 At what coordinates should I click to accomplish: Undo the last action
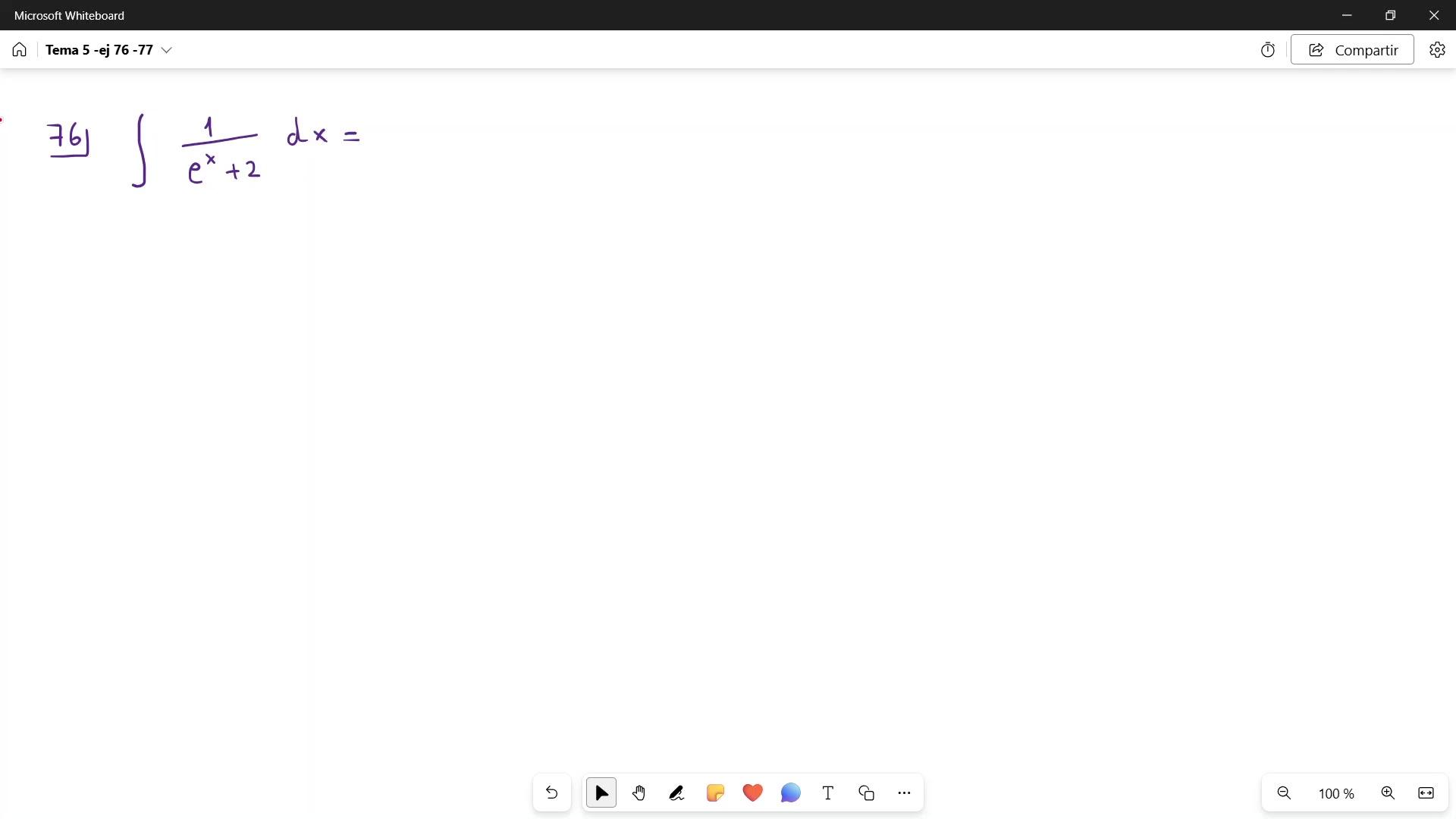click(552, 793)
